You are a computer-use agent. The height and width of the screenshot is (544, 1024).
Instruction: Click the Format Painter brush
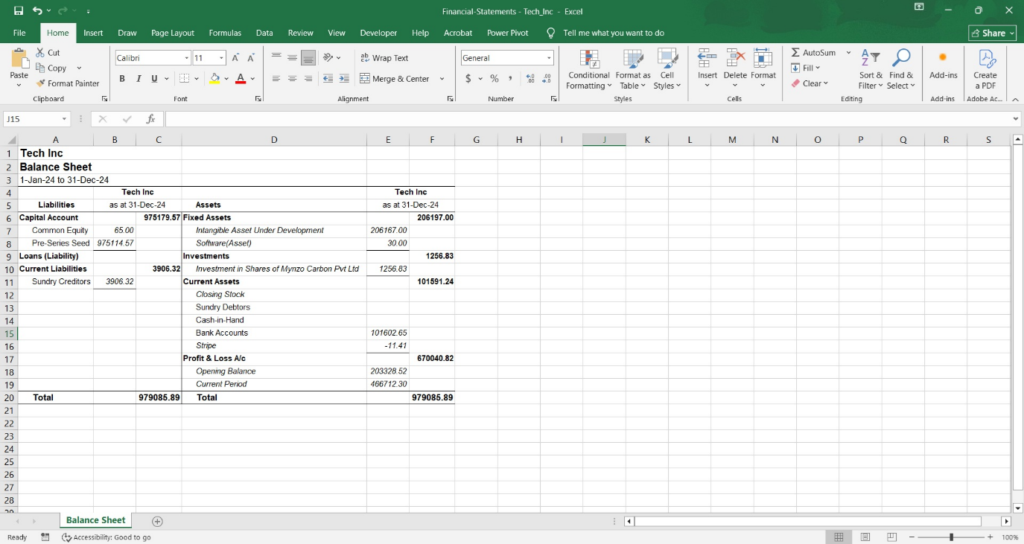40,84
